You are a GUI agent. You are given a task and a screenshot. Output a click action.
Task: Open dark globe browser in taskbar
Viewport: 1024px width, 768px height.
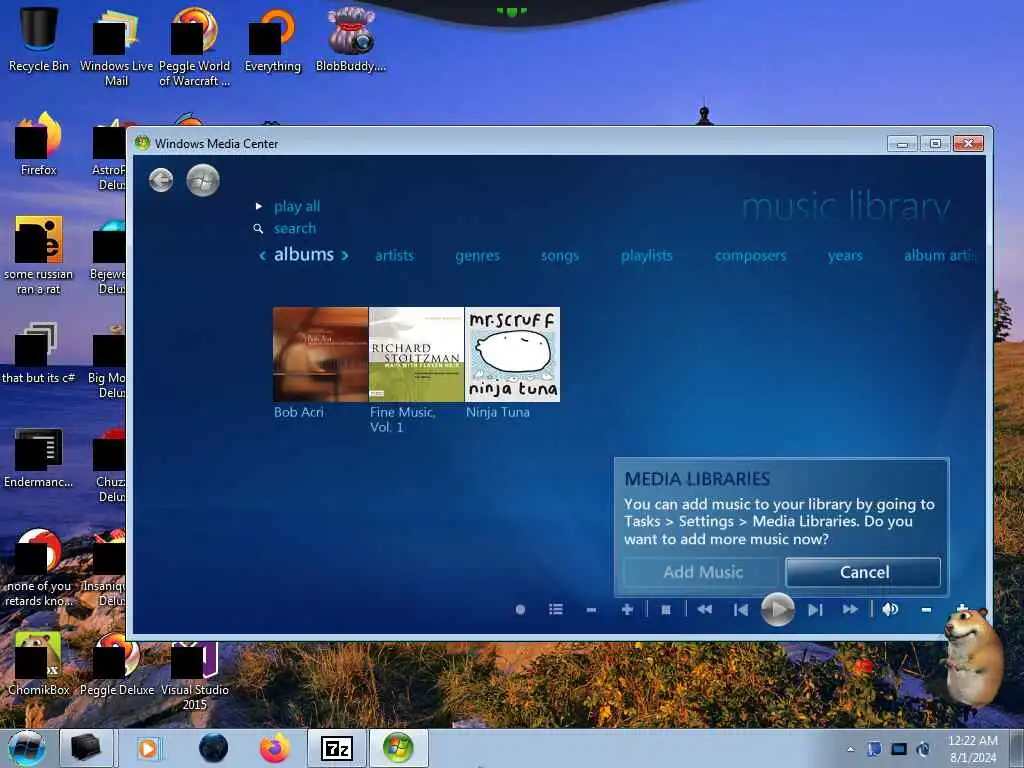[214, 748]
